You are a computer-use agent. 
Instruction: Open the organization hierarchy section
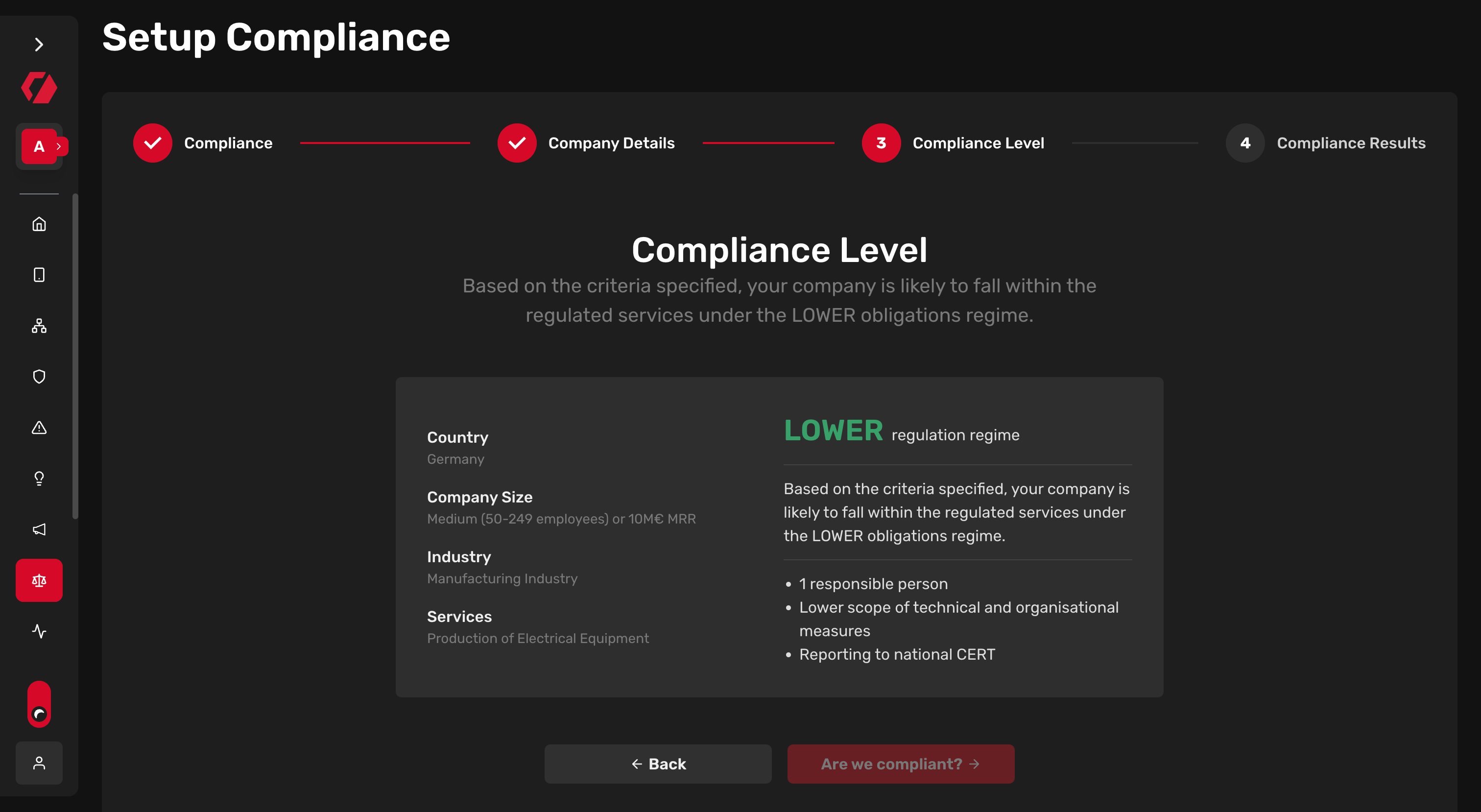39,326
